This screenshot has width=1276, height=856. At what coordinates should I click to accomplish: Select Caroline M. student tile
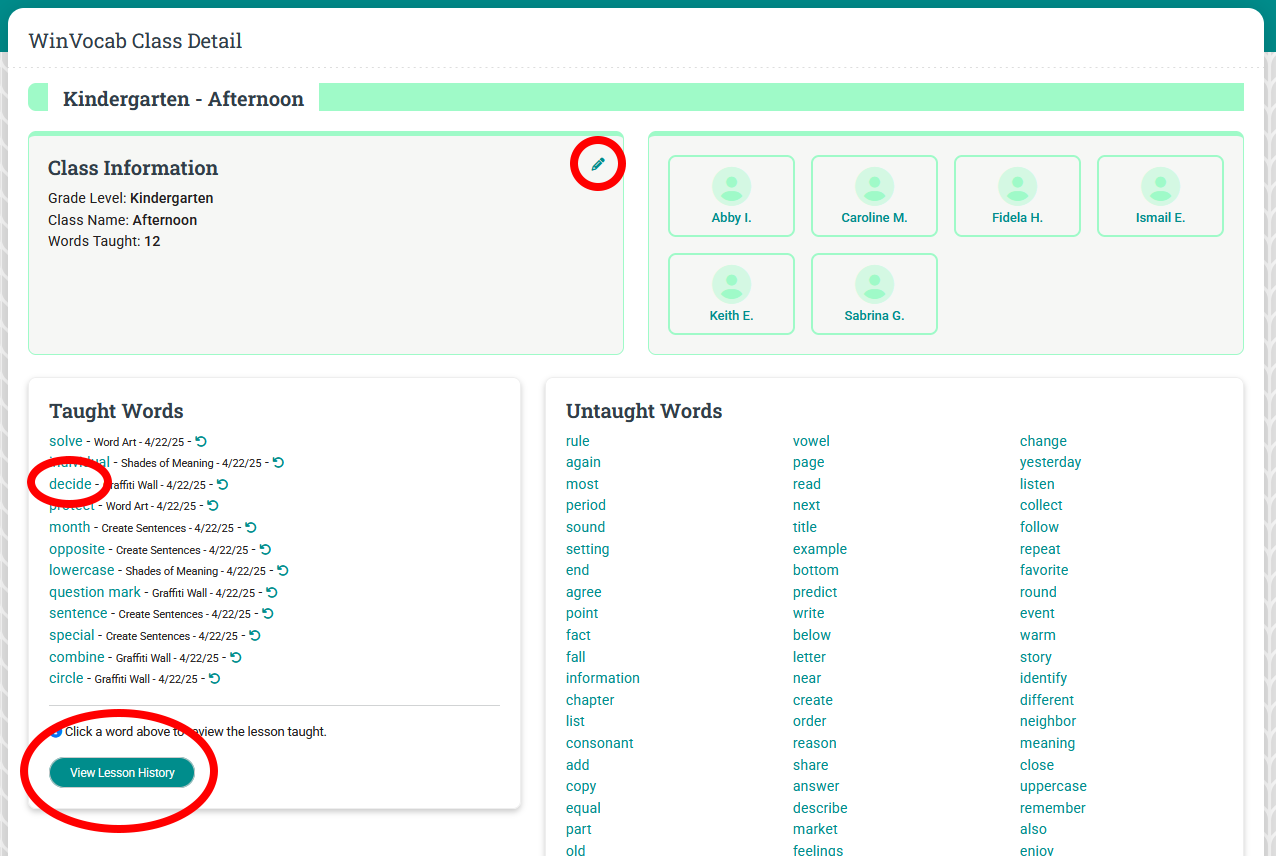point(874,196)
